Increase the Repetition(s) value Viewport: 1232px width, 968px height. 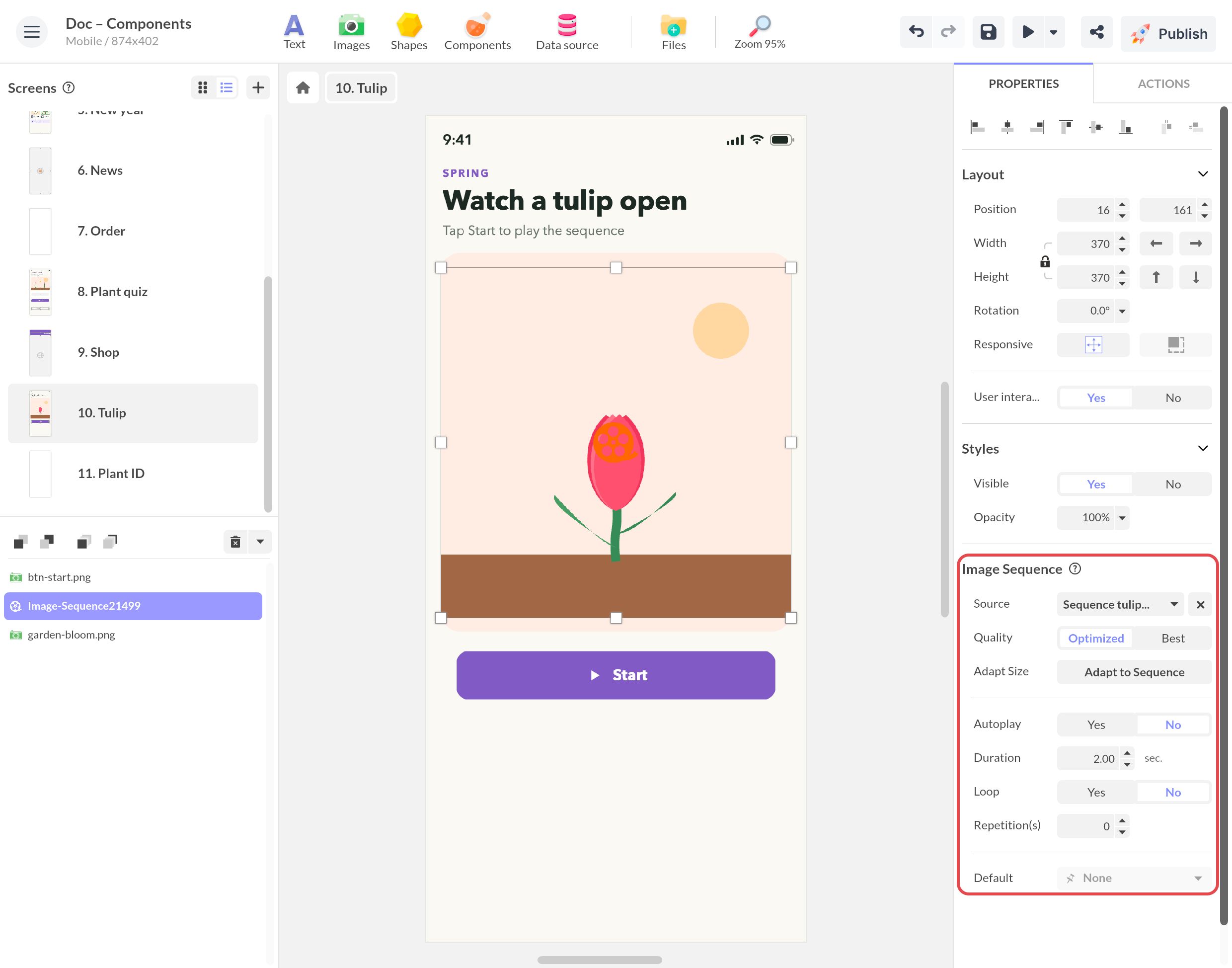click(x=1122, y=820)
